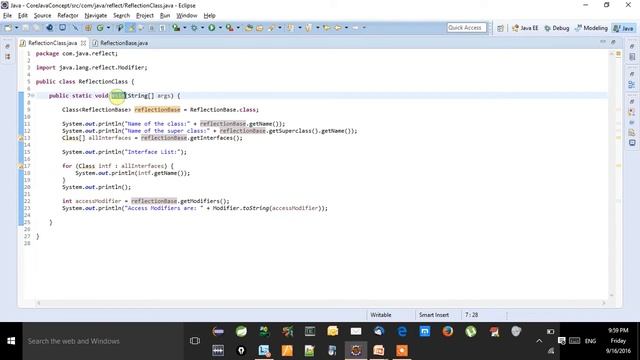Restore the left minimized view stack

click(8, 47)
